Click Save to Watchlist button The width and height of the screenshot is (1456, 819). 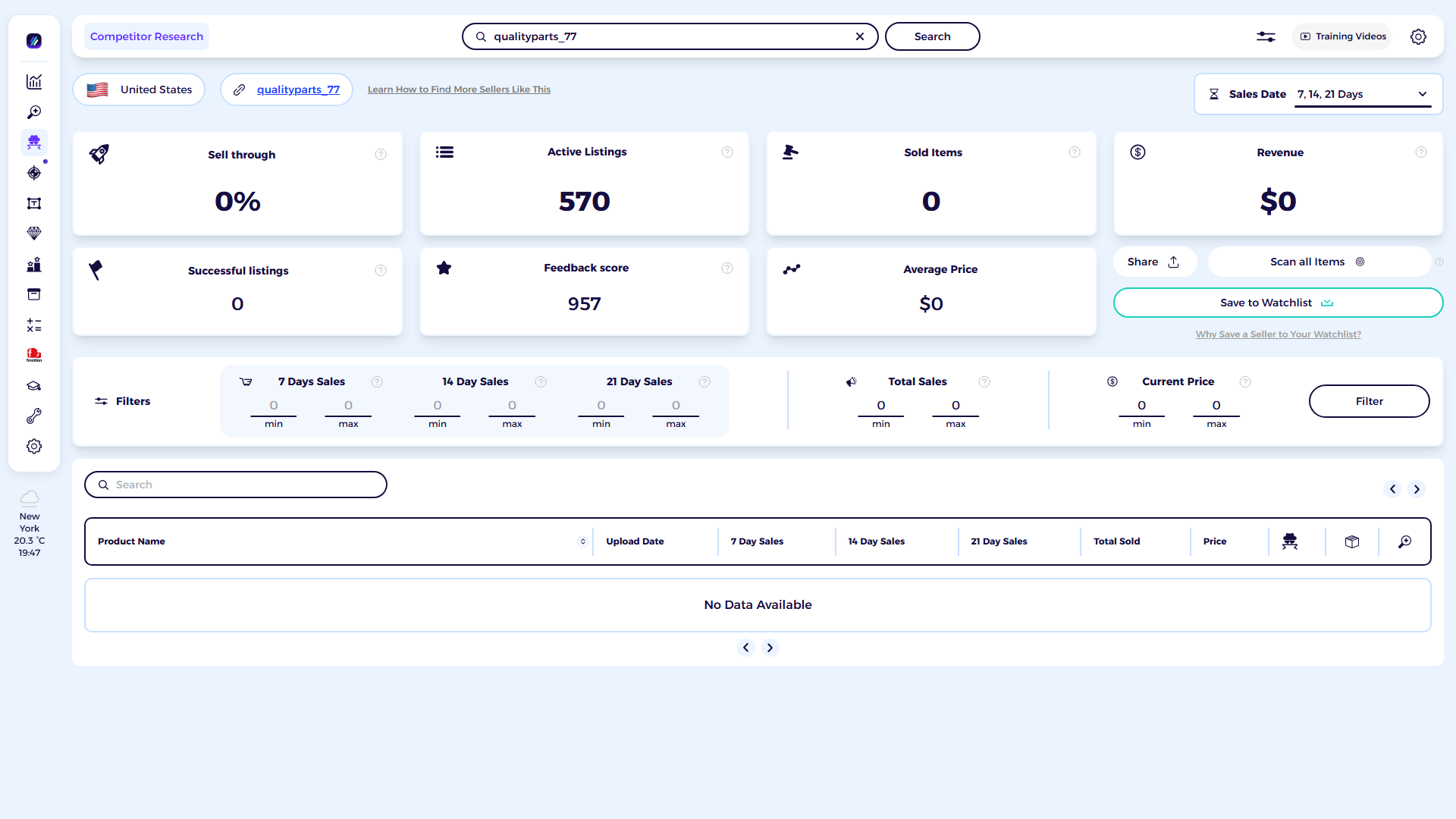1278,303
